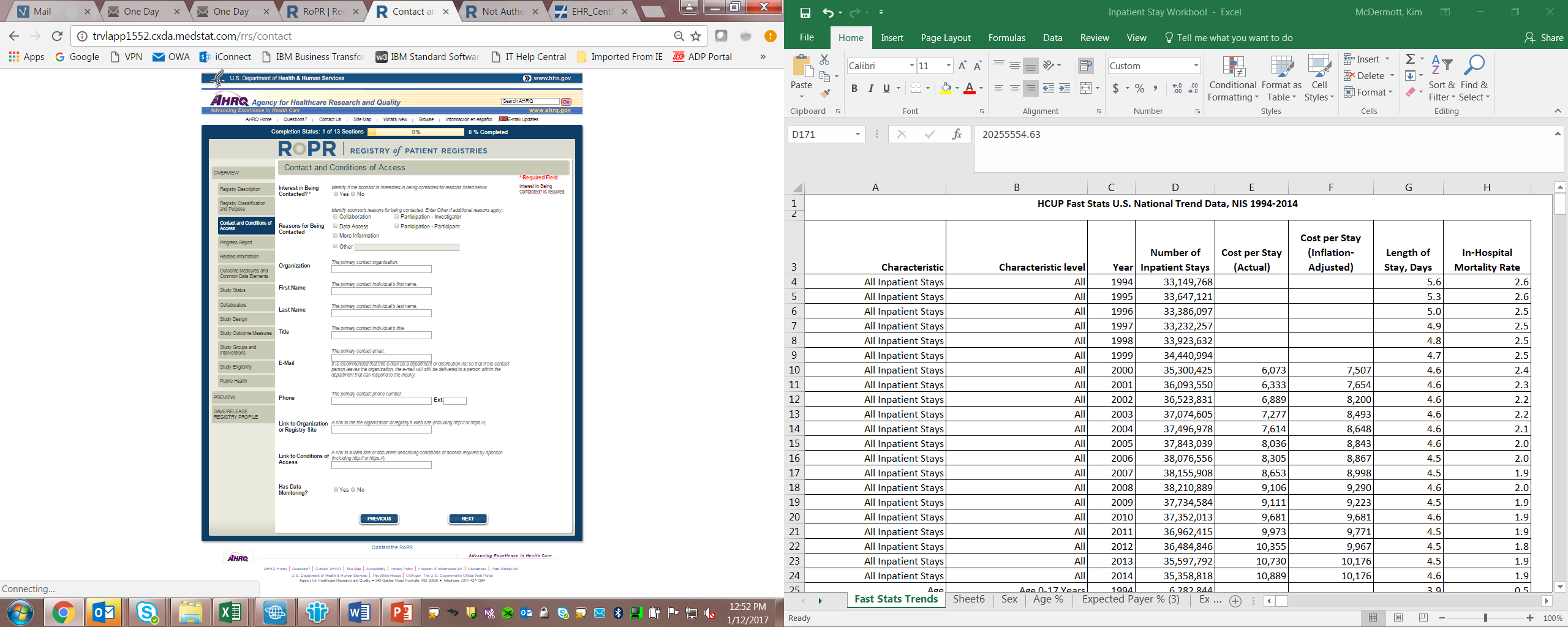Open the Page Layout ribbon tab
This screenshot has width=1568, height=627.
945,38
